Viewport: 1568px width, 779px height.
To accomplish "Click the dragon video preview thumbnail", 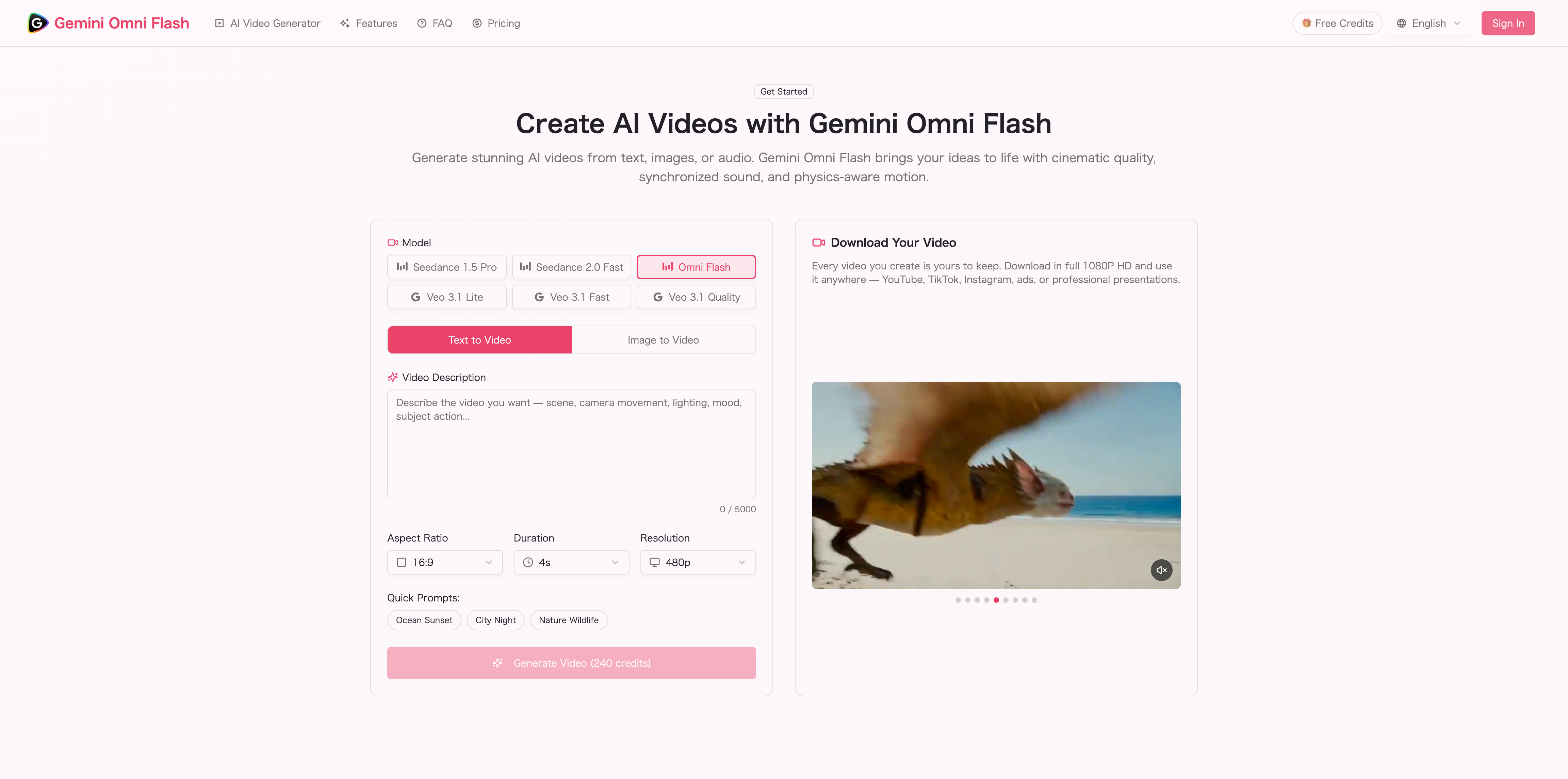I will click(996, 485).
